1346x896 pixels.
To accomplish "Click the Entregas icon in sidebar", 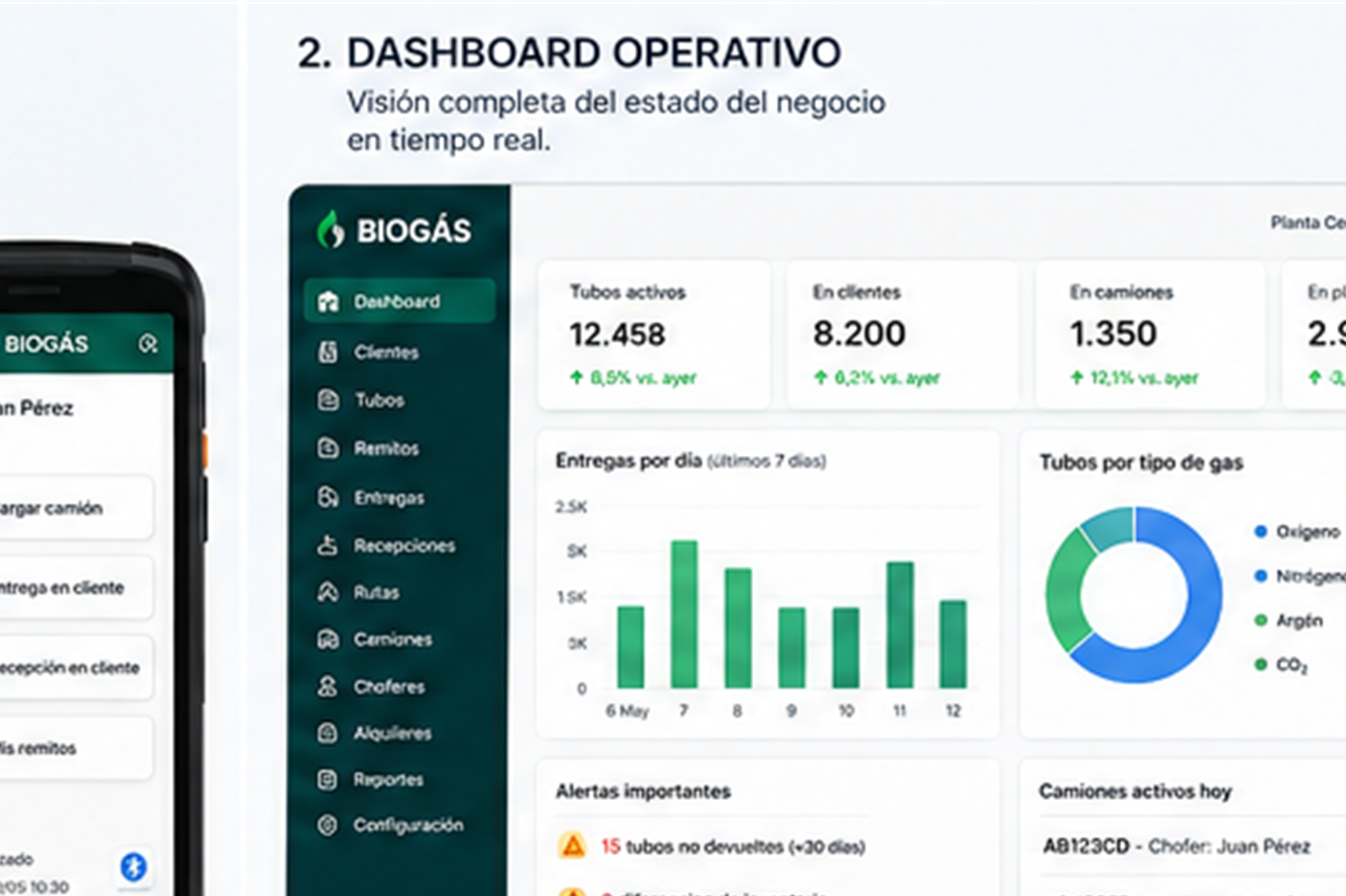I will coord(328,497).
